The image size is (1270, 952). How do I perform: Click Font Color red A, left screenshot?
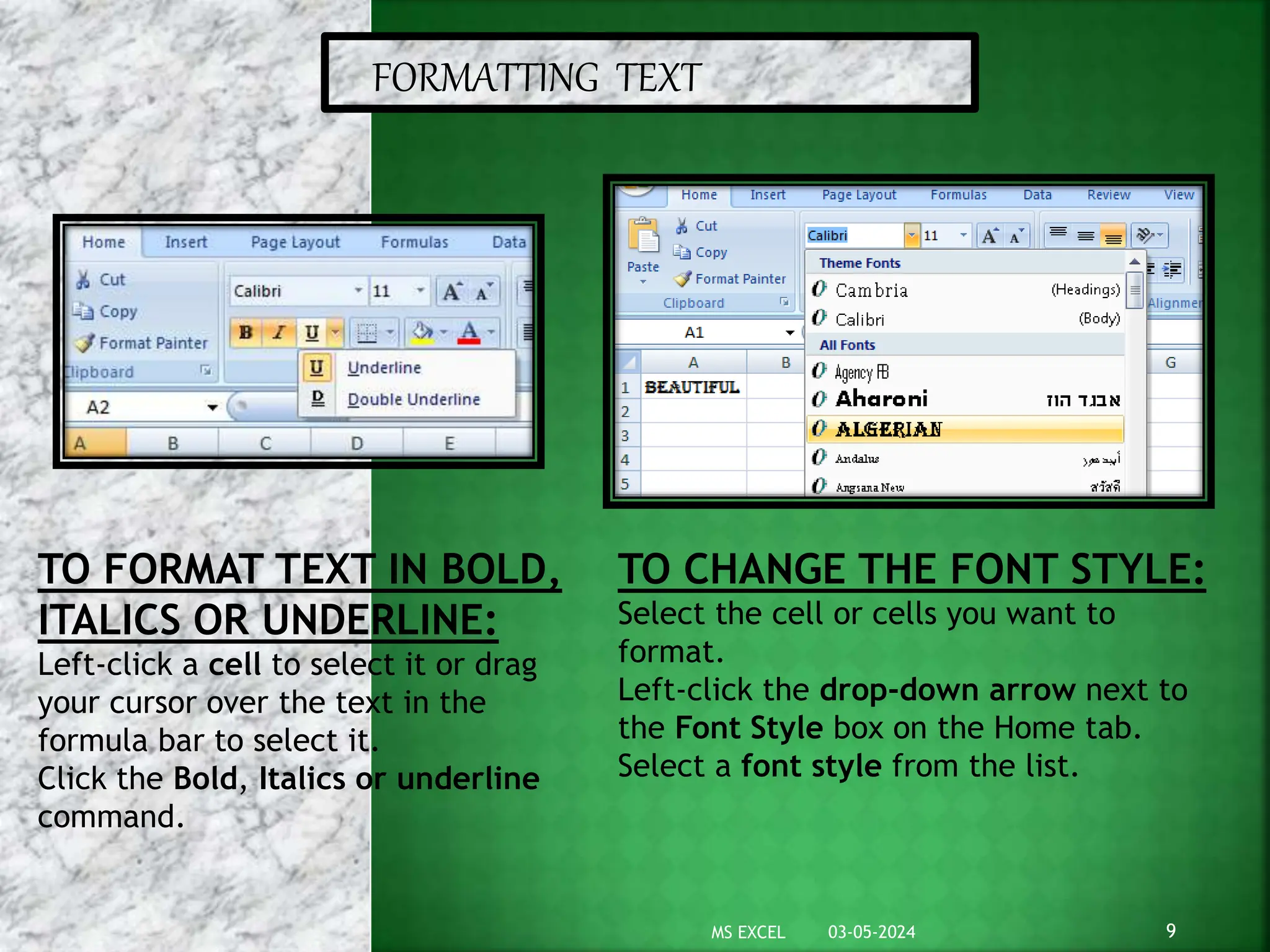coord(469,333)
